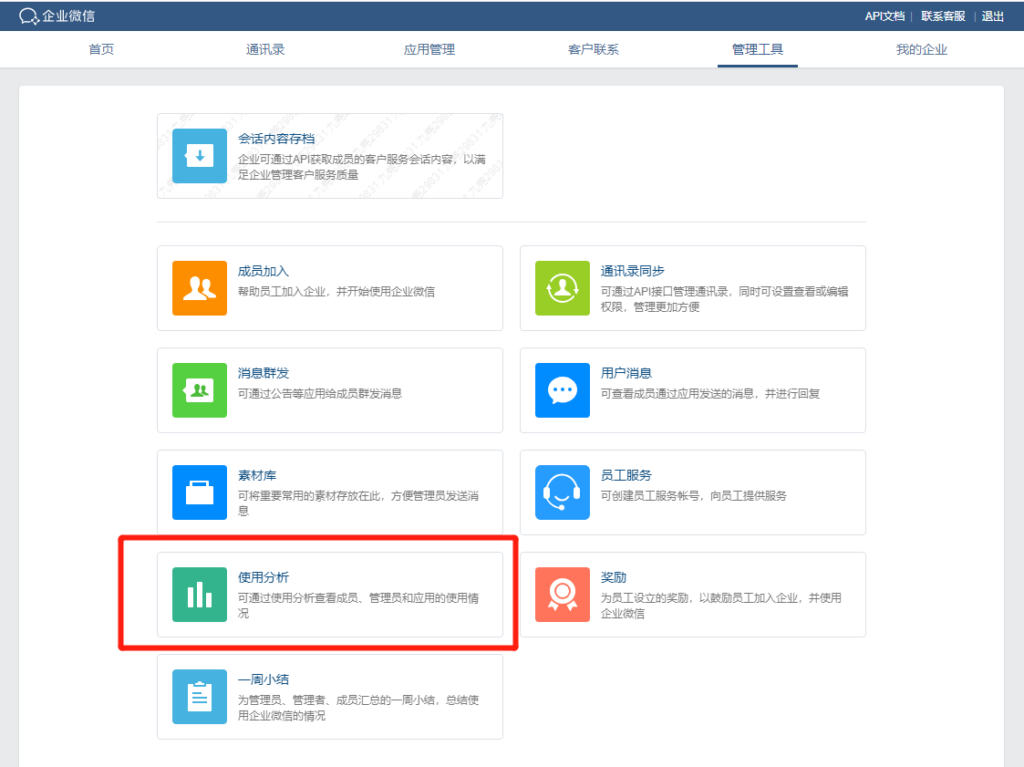Open the 我的企业 tab
This screenshot has width=1024, height=767.
[921, 49]
